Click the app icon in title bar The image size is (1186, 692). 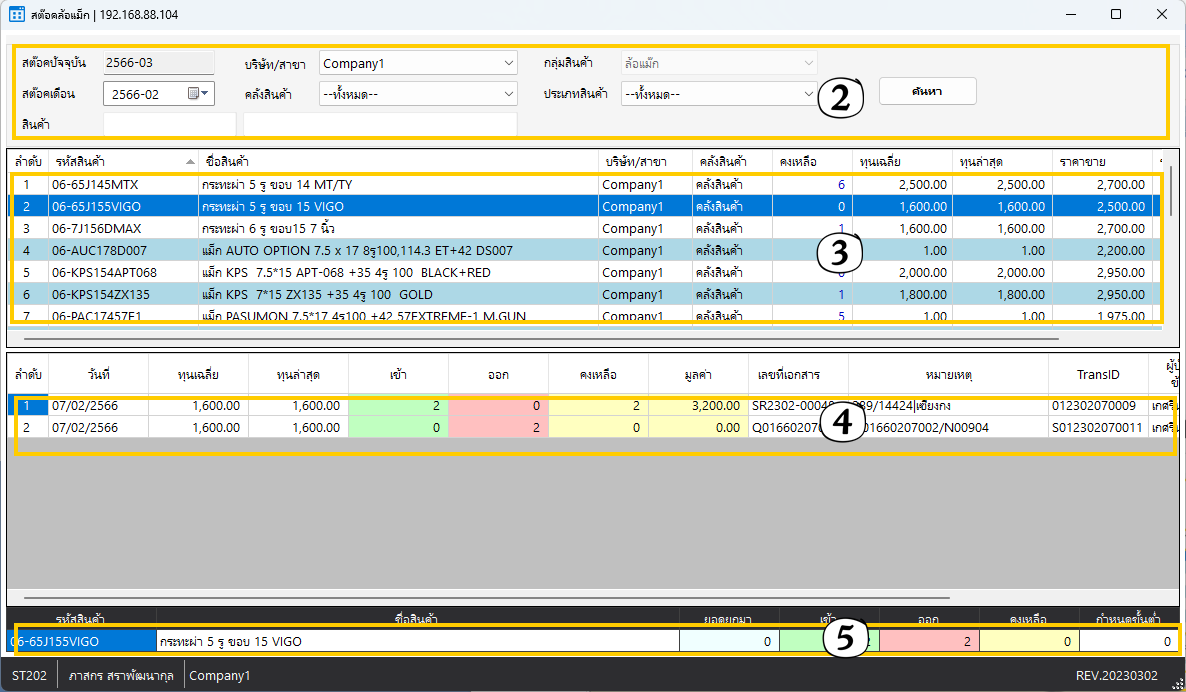tap(16, 15)
